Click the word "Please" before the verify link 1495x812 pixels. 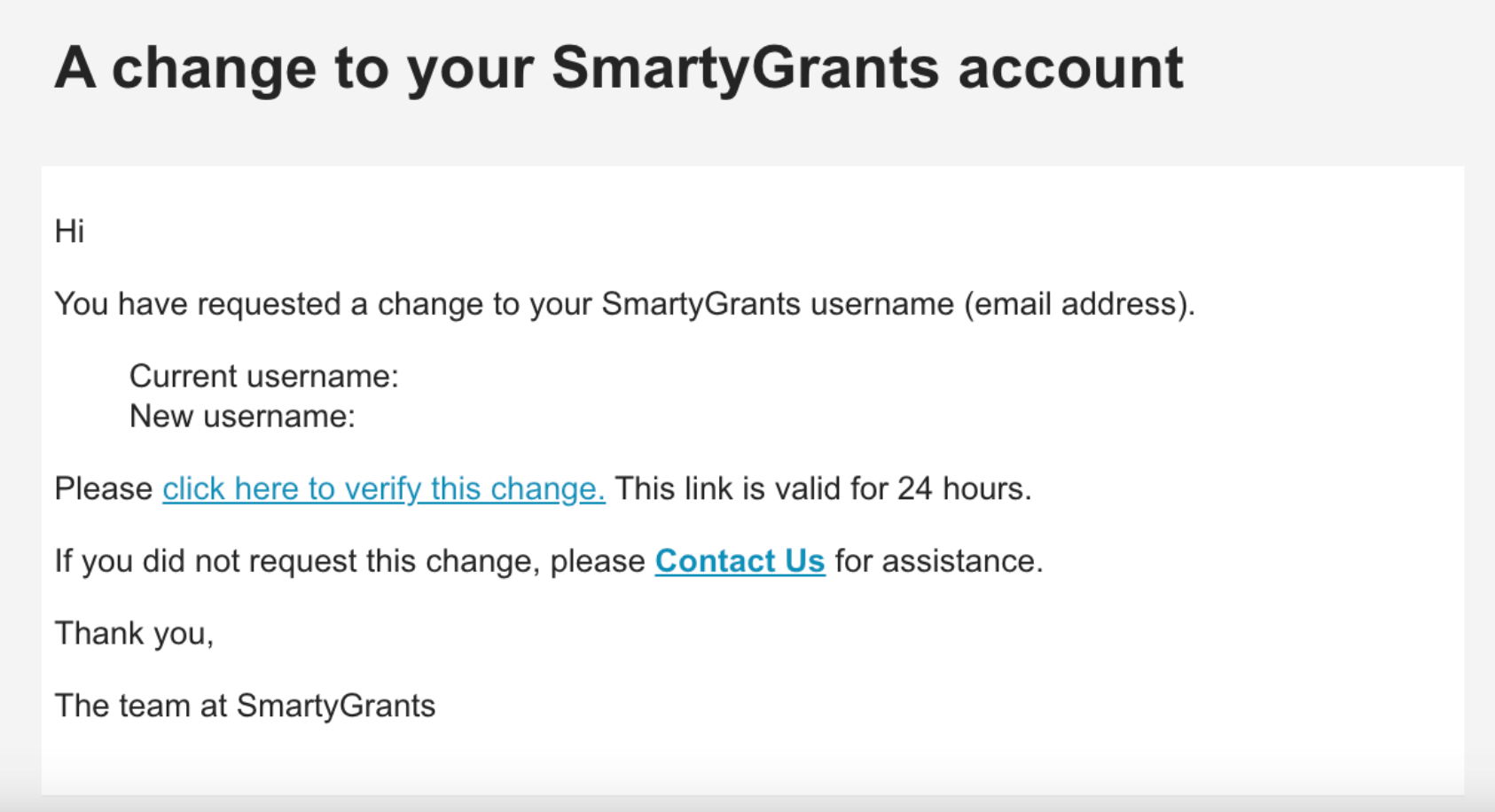(x=104, y=488)
